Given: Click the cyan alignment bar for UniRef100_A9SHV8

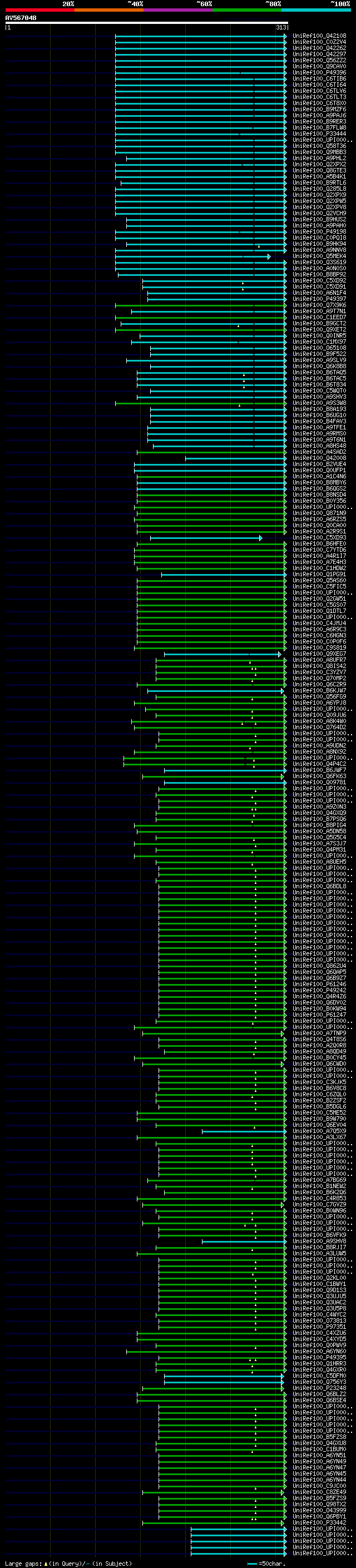Looking at the screenshot, I should tap(244, 1241).
